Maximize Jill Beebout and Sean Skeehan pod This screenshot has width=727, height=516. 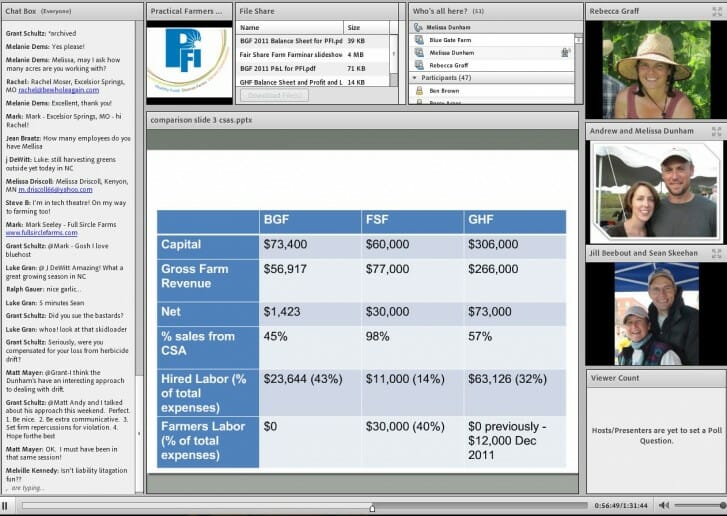[716, 254]
